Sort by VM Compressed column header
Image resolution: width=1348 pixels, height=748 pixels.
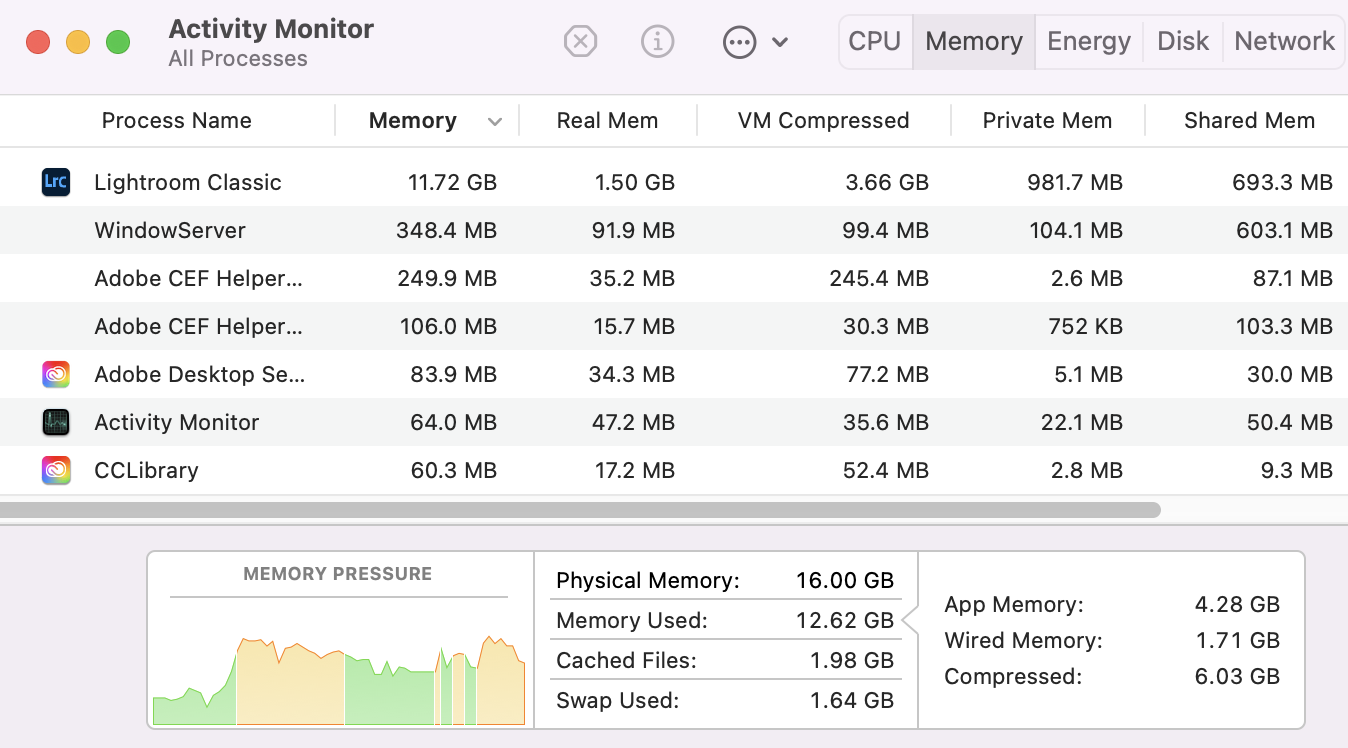pyautogui.click(x=823, y=121)
